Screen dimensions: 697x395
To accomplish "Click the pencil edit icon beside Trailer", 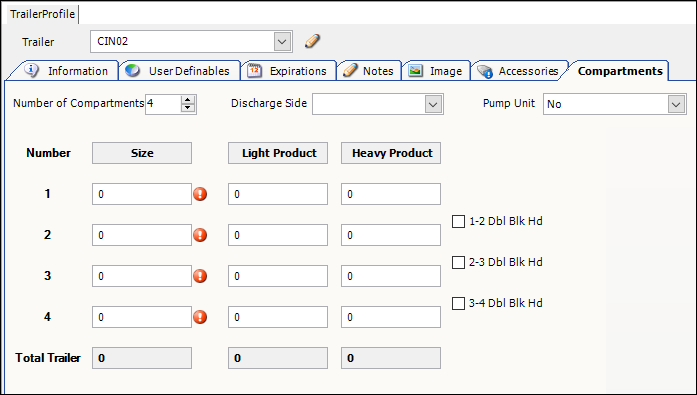I will click(312, 41).
